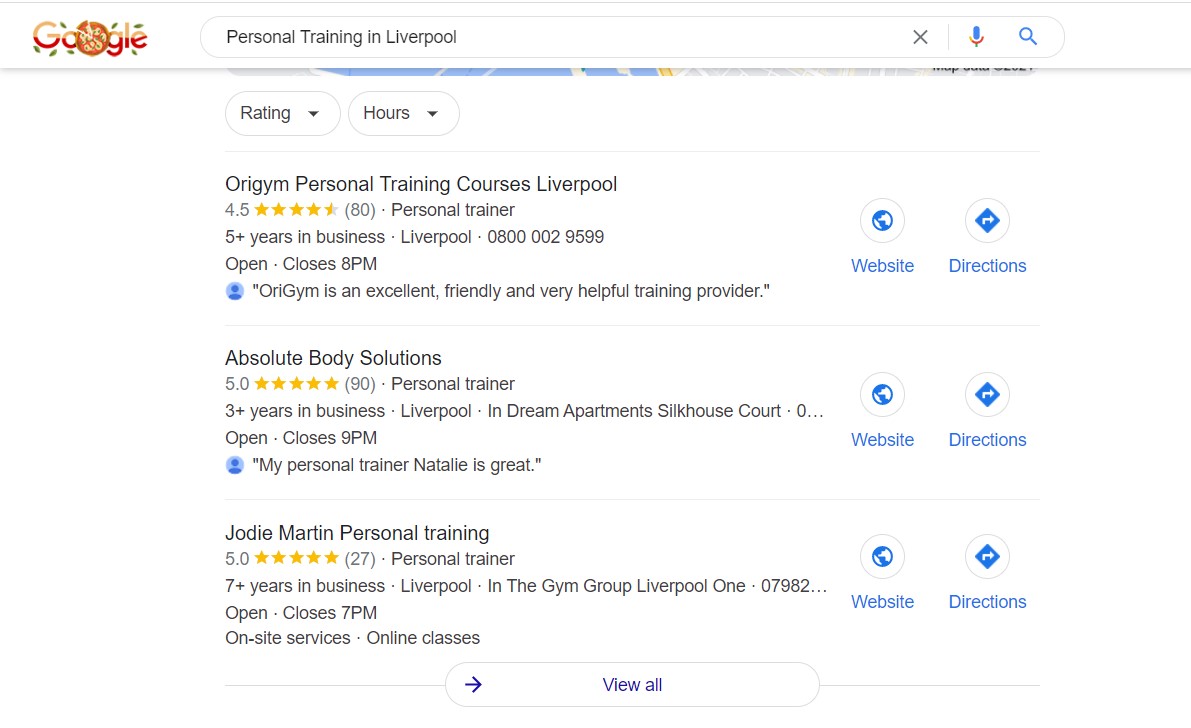Click the View all button
Screen dimensions: 1191x728
point(632,685)
